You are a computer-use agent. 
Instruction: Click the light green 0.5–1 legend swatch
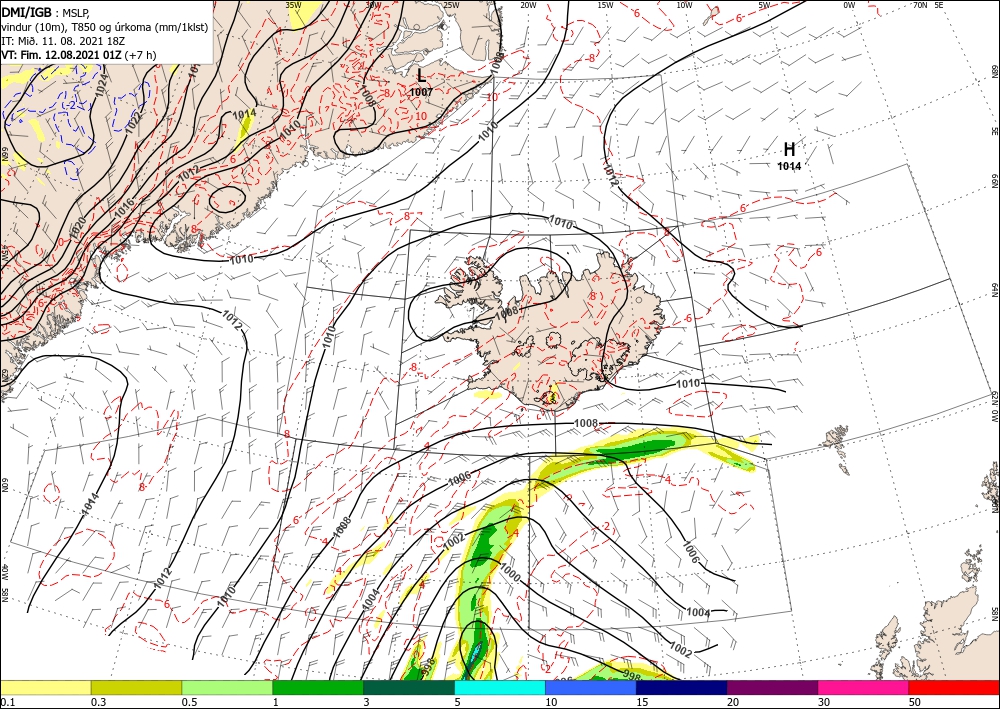pyautogui.click(x=227, y=687)
